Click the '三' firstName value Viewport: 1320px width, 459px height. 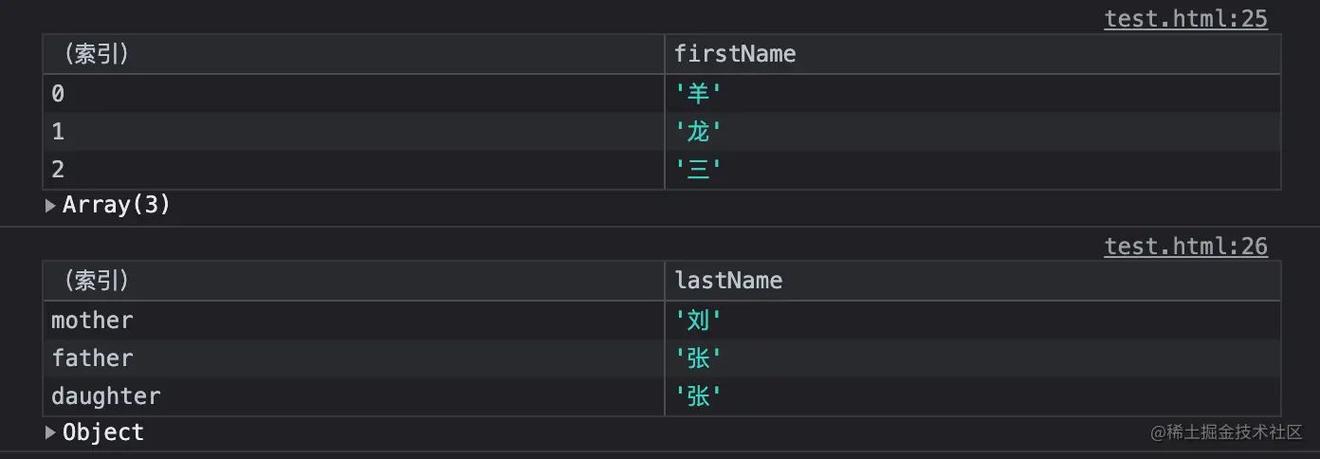tap(698, 170)
